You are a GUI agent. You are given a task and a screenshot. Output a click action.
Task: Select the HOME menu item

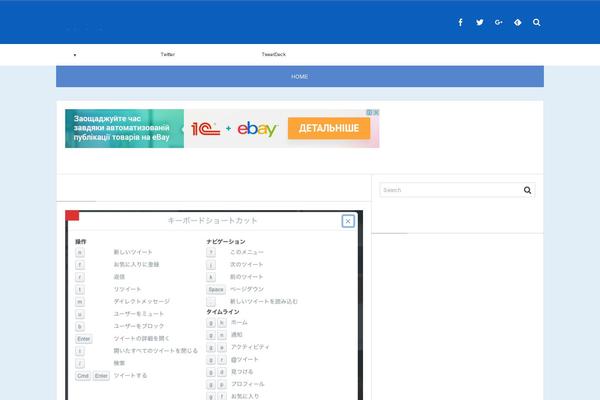(x=300, y=77)
